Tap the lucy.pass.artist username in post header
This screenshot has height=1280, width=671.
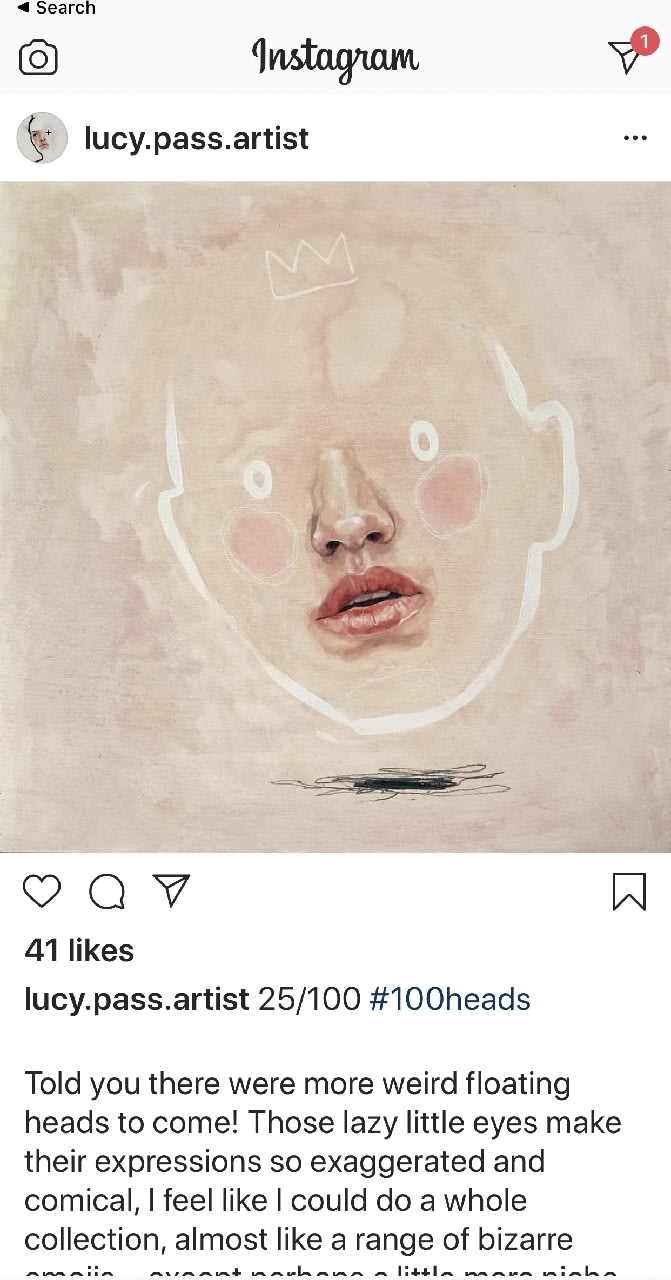click(x=196, y=138)
